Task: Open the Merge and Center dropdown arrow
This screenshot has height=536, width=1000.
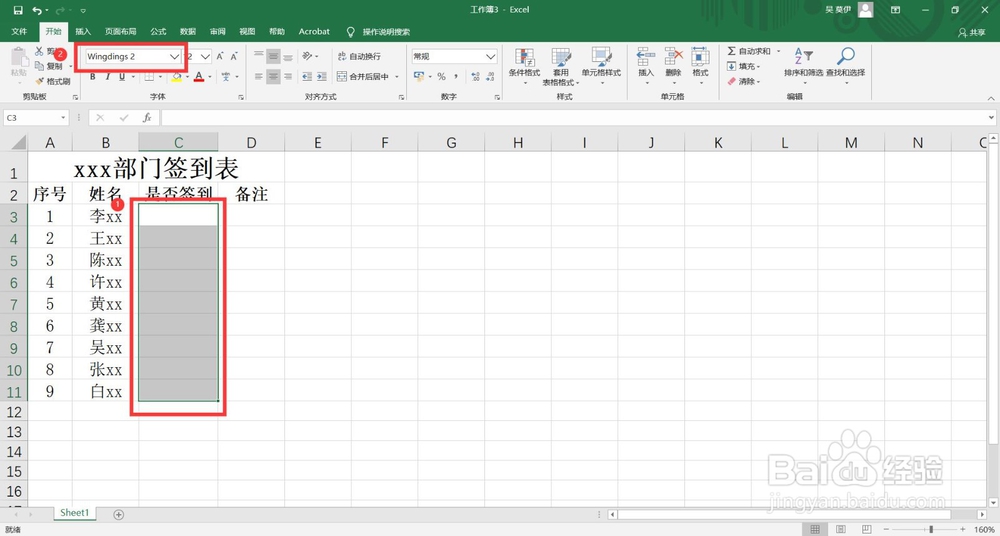Action: pyautogui.click(x=397, y=77)
